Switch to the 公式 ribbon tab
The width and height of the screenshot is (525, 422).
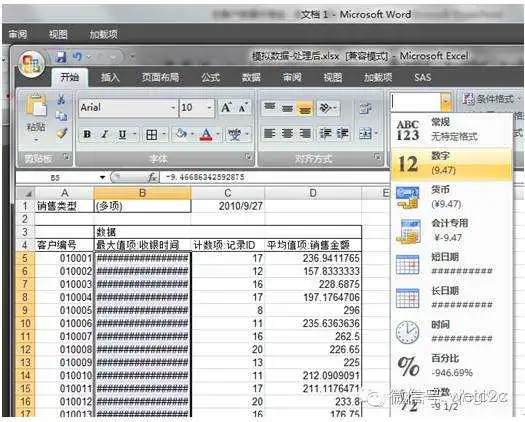210,78
